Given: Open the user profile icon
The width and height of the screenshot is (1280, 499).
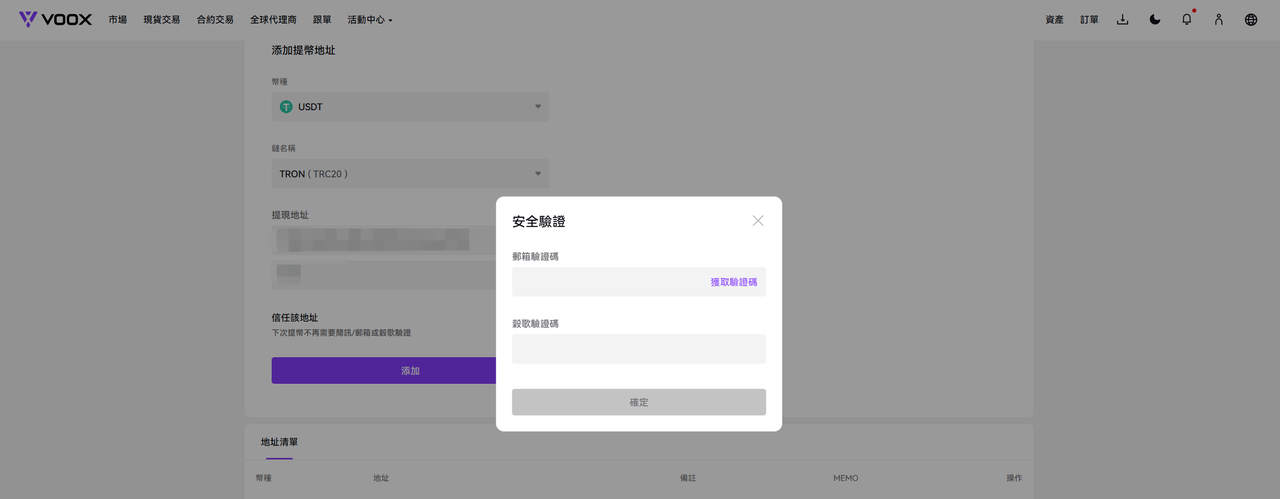Looking at the screenshot, I should point(1219,19).
